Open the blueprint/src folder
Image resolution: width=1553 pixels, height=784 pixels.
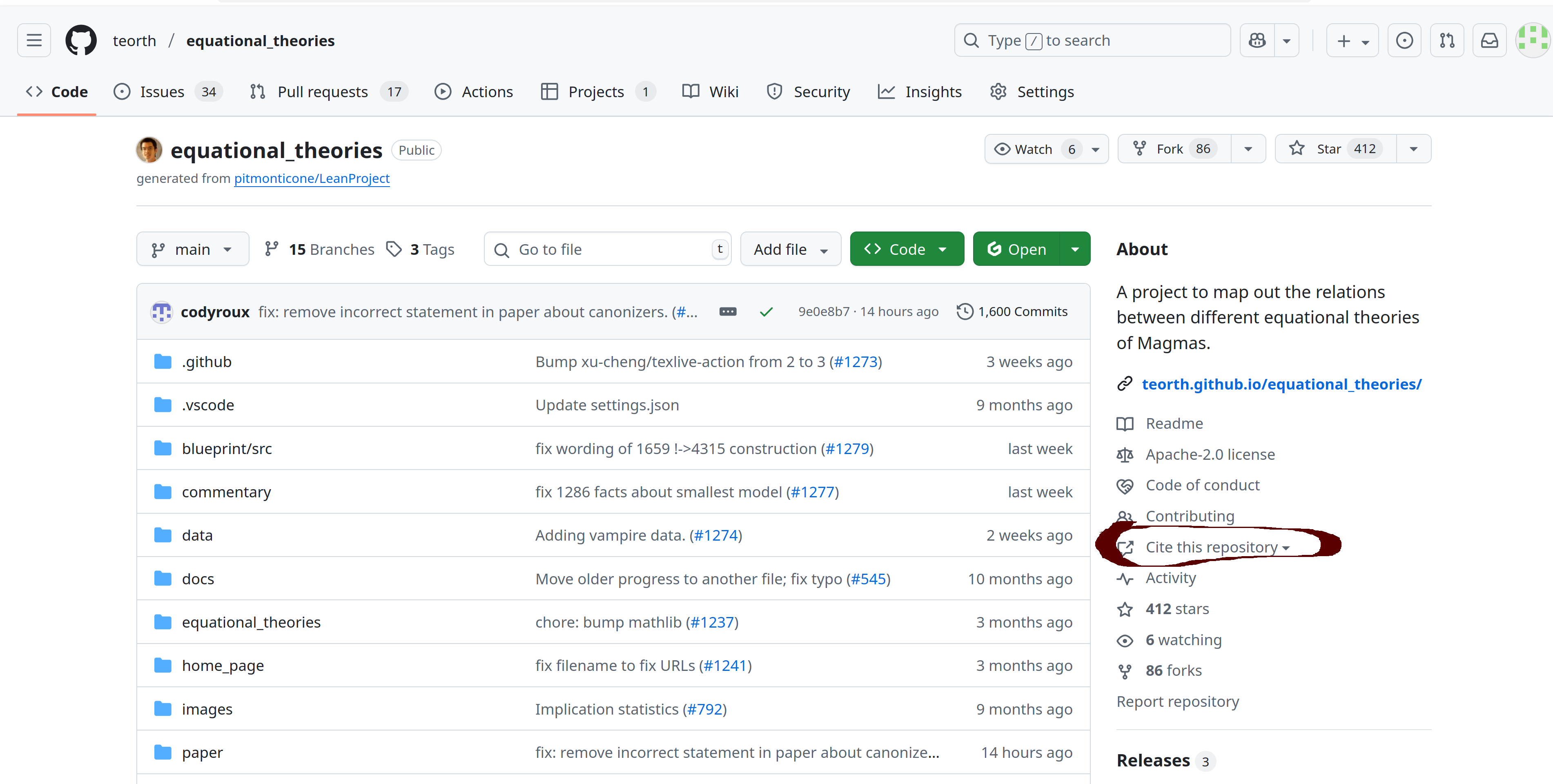pyautogui.click(x=227, y=448)
